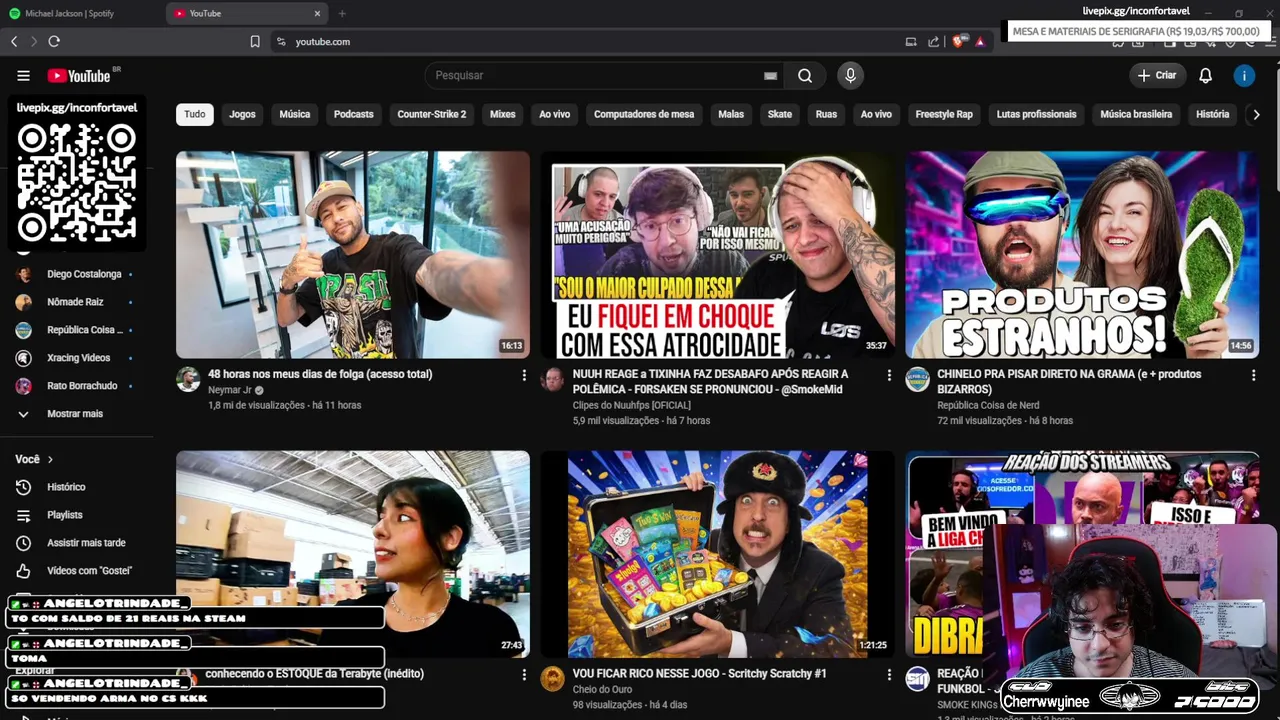Open options menu for 48 horas video
This screenshot has width=1280, height=720.
524,375
